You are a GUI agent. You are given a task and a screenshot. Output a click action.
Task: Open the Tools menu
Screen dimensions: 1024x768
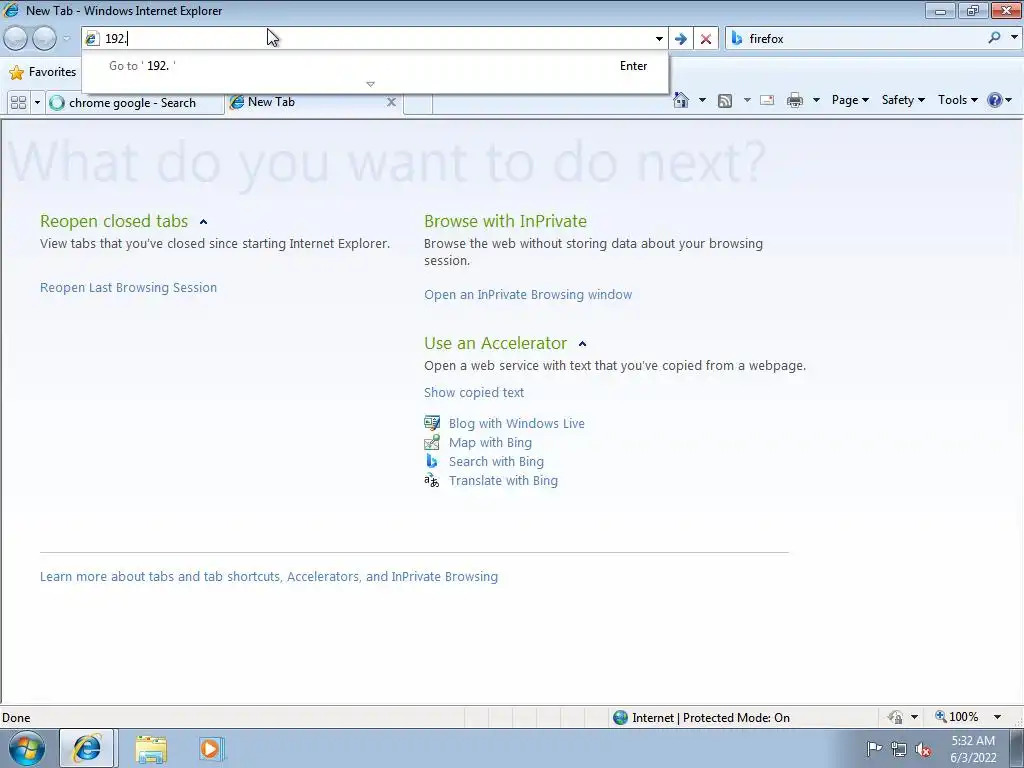[957, 100]
